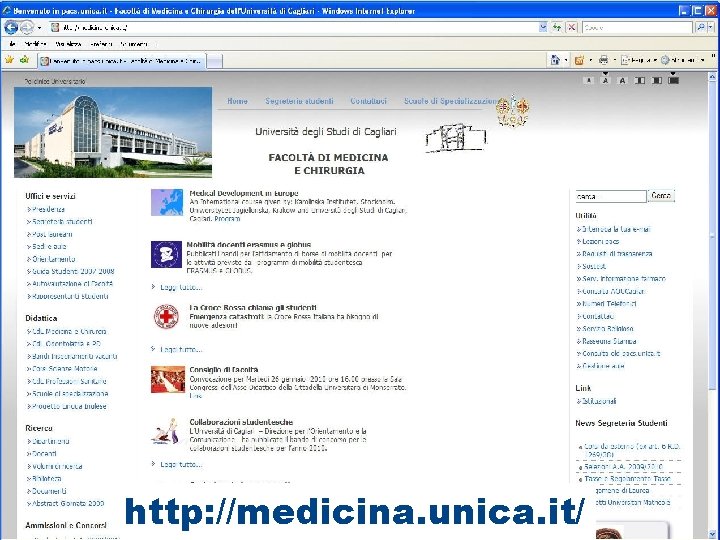Click Leggi tutto under Croce Rossa
This screenshot has height=540, width=720.
point(181,349)
